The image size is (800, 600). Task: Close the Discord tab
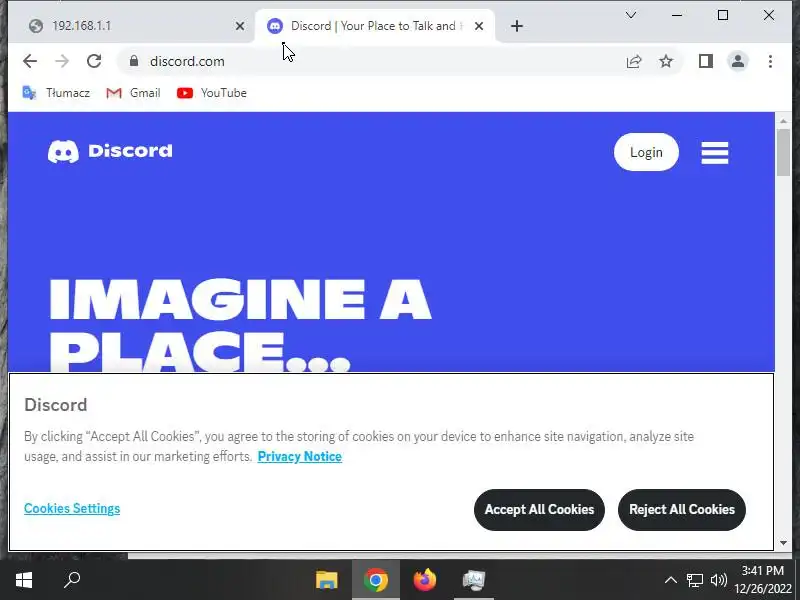click(x=479, y=26)
